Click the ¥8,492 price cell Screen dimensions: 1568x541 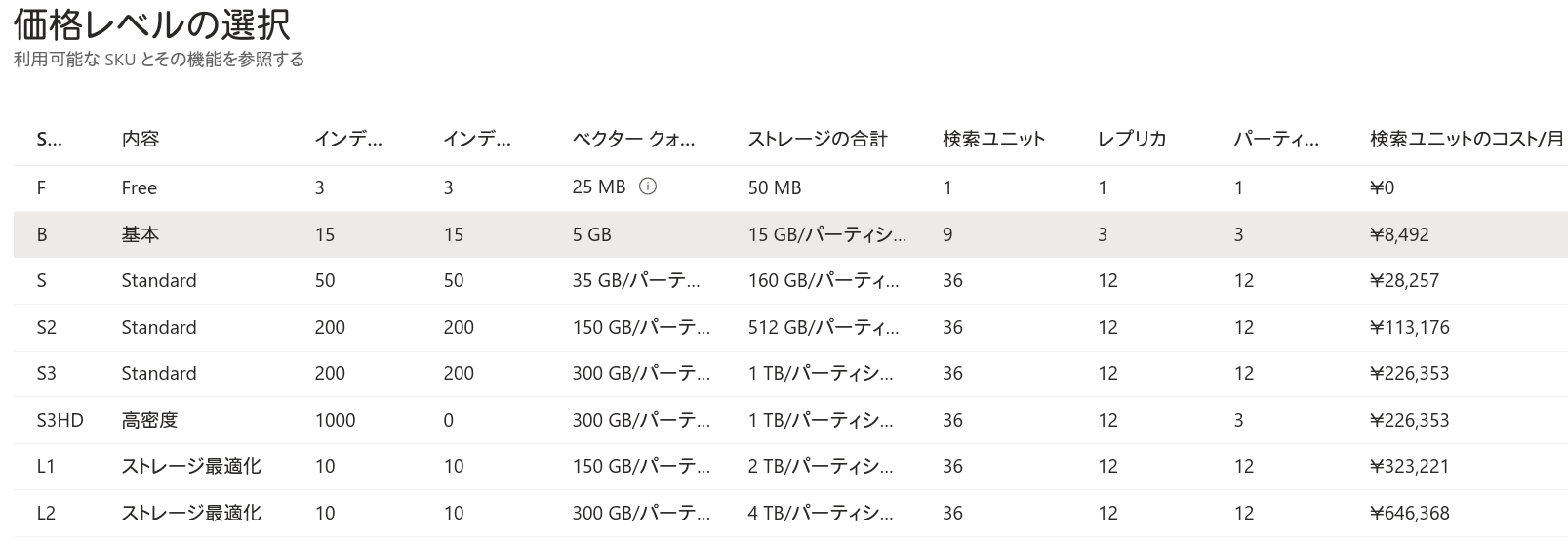tap(1400, 234)
